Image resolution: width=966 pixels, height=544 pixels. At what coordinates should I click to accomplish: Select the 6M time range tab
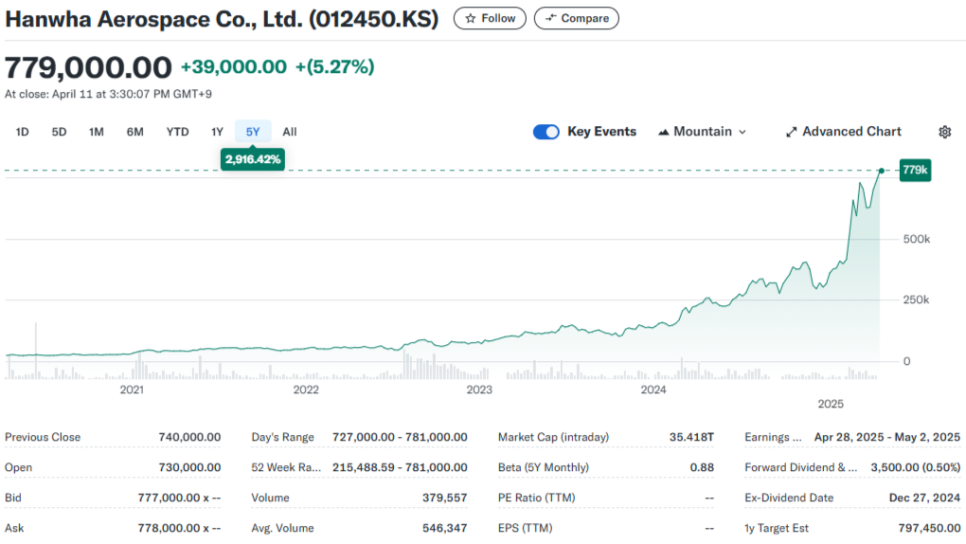[135, 132]
